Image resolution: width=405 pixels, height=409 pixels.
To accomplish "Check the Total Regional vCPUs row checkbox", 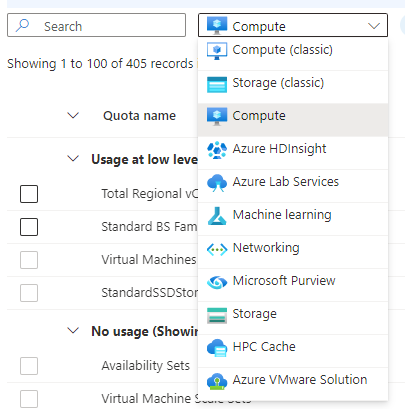I will 29,194.
